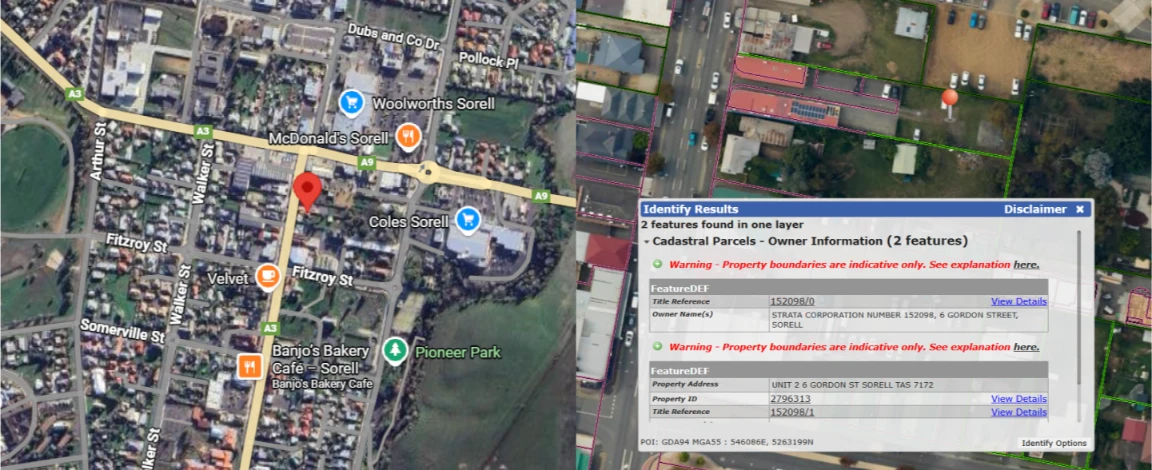Open title reference link 152098/0

tap(792, 301)
